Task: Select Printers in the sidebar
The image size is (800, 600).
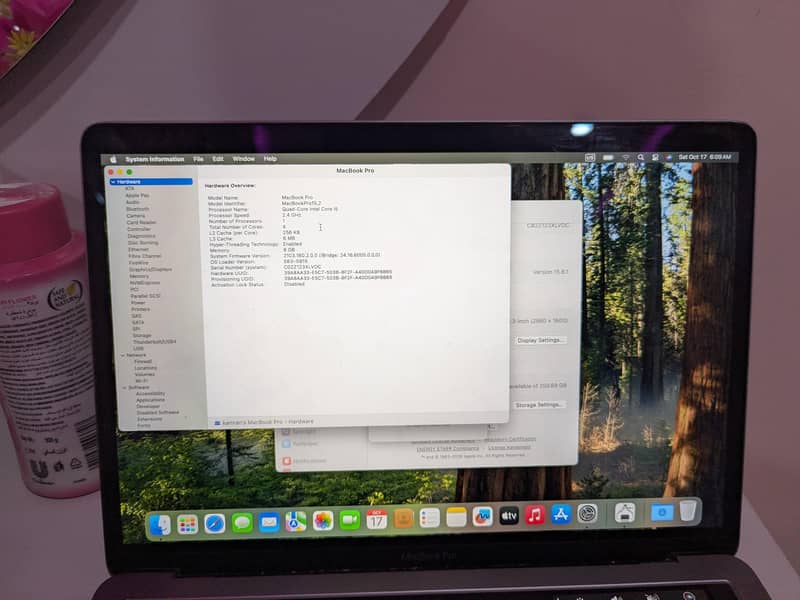Action: tap(141, 309)
